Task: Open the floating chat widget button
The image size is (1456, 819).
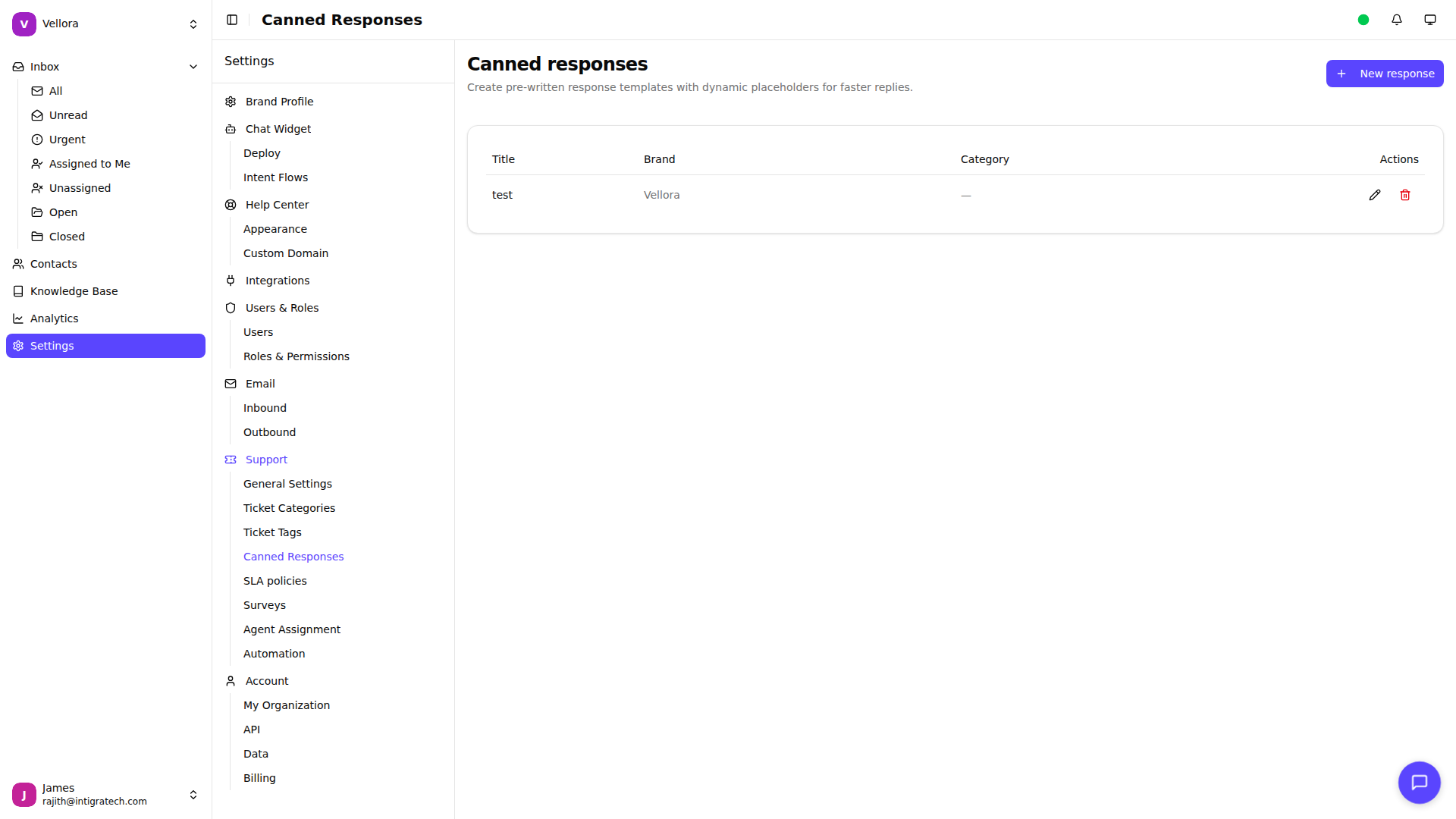Action: (1419, 782)
